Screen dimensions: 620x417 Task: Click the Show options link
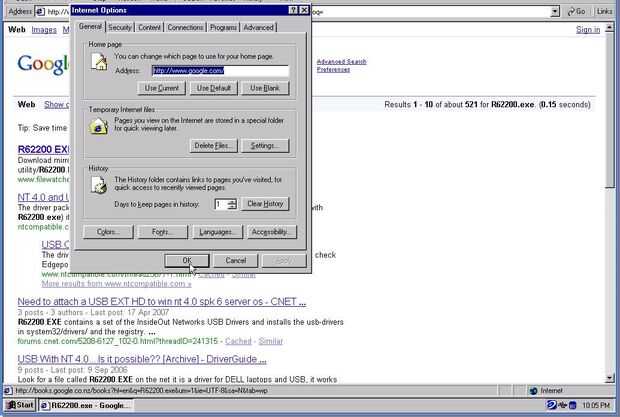[x=57, y=104]
